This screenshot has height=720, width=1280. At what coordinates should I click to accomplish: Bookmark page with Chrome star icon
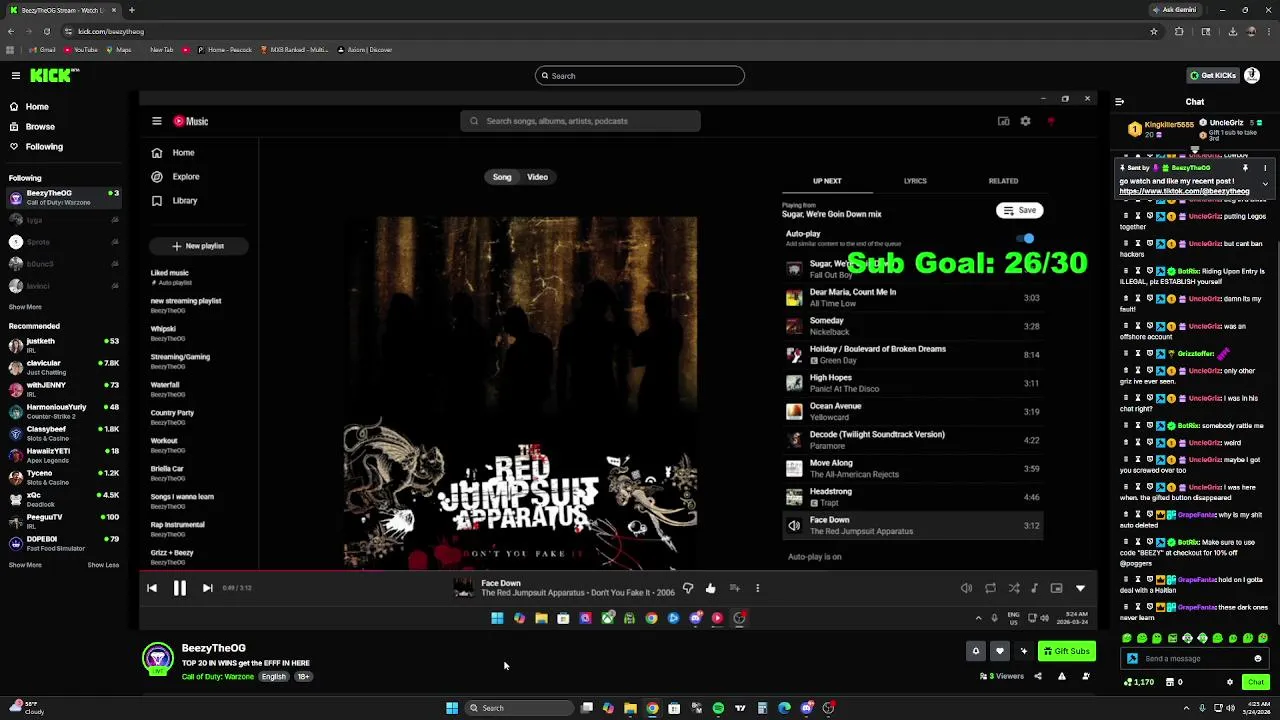point(1154,31)
